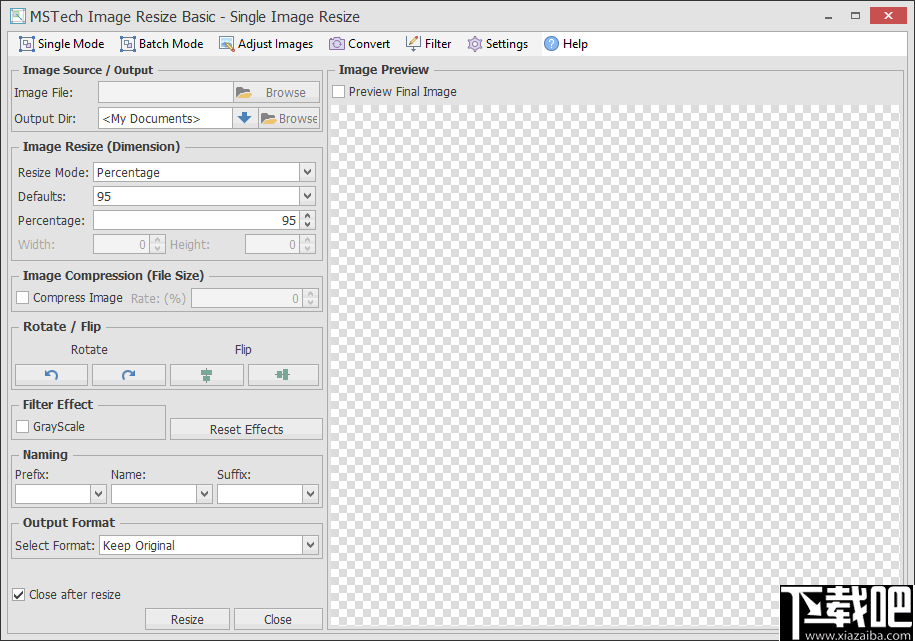Open the Filter tool
The image size is (915, 641).
coord(428,43)
